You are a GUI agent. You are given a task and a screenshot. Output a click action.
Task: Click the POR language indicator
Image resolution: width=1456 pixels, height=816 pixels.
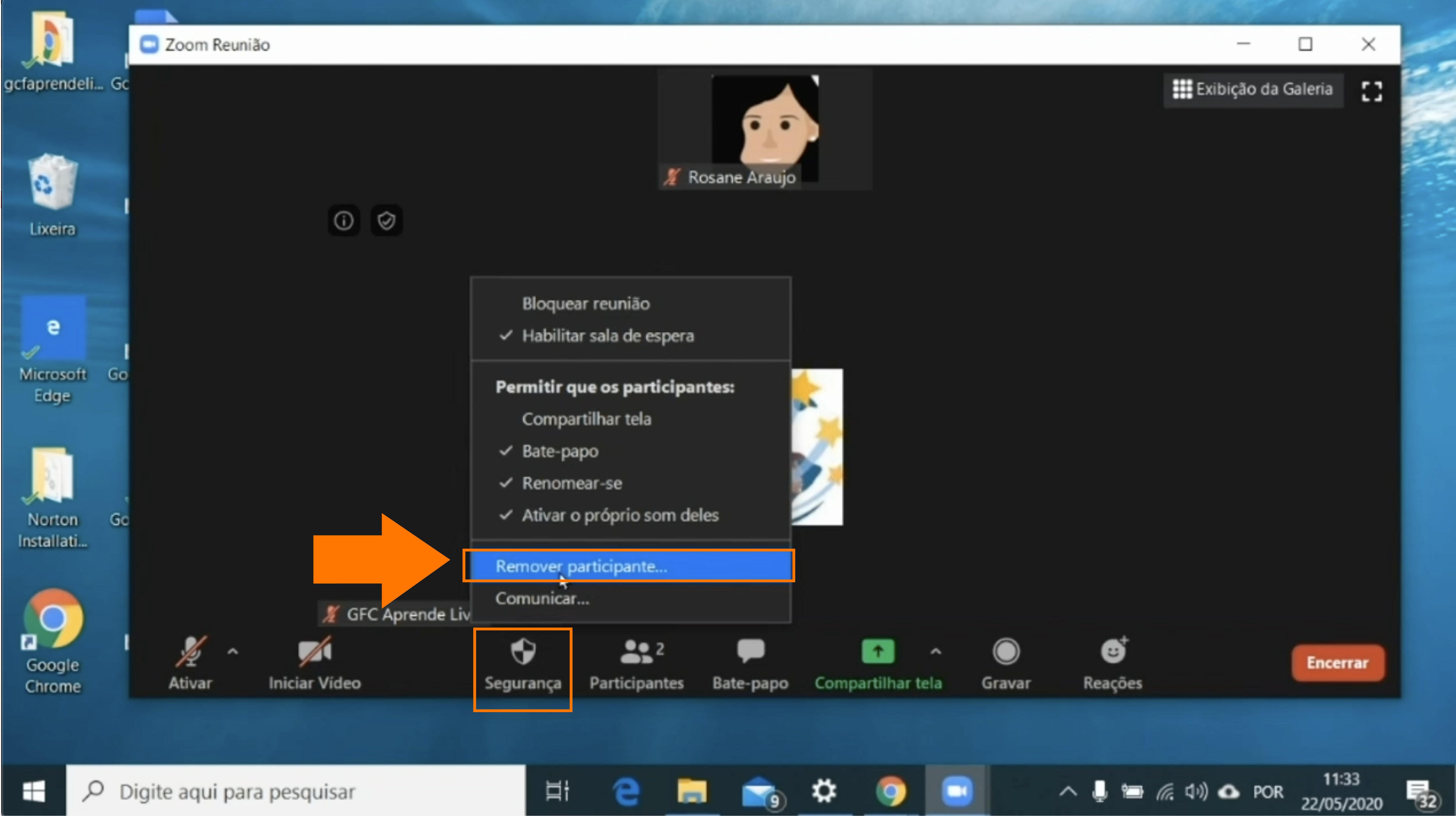pyautogui.click(x=1268, y=792)
